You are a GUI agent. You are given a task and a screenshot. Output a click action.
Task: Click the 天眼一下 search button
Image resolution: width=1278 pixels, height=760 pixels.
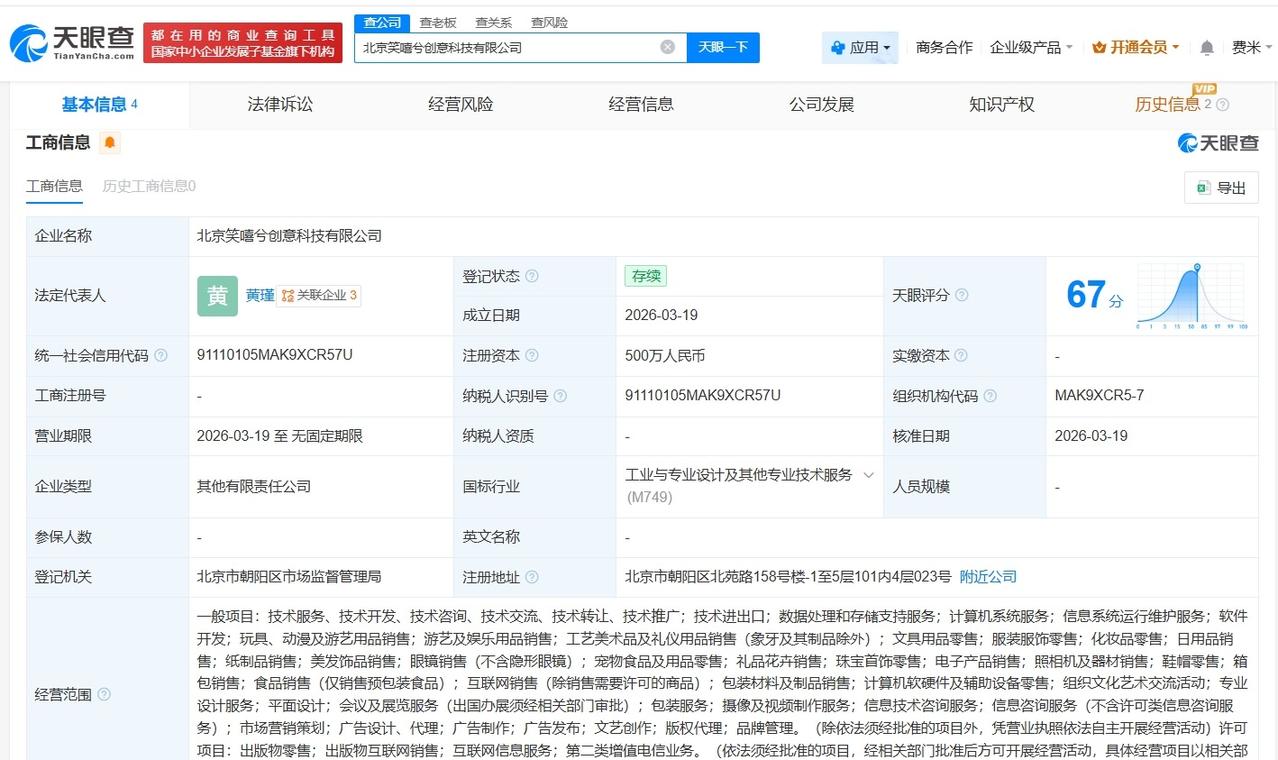click(x=721, y=46)
